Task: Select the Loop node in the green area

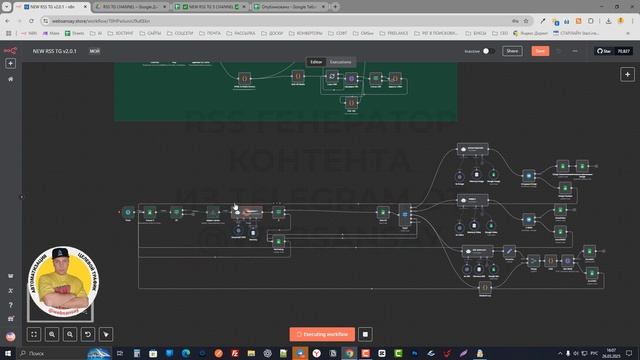Action: [x=332, y=76]
